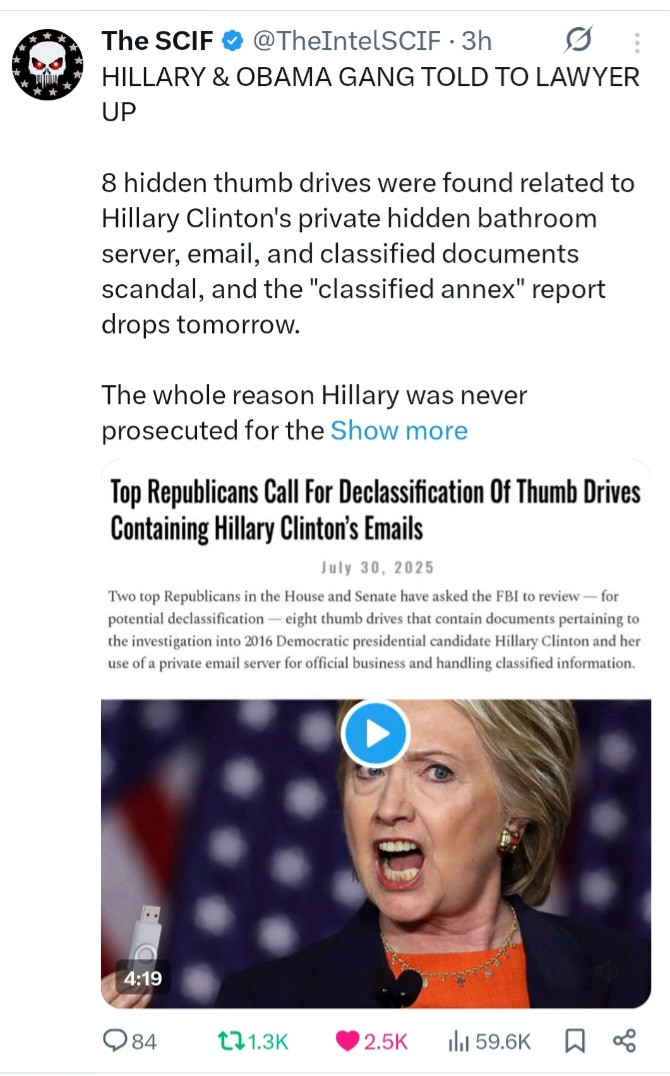This screenshot has height=1076, width=670.
Task: Toggle the bookmark icon
Action: click(x=575, y=1041)
